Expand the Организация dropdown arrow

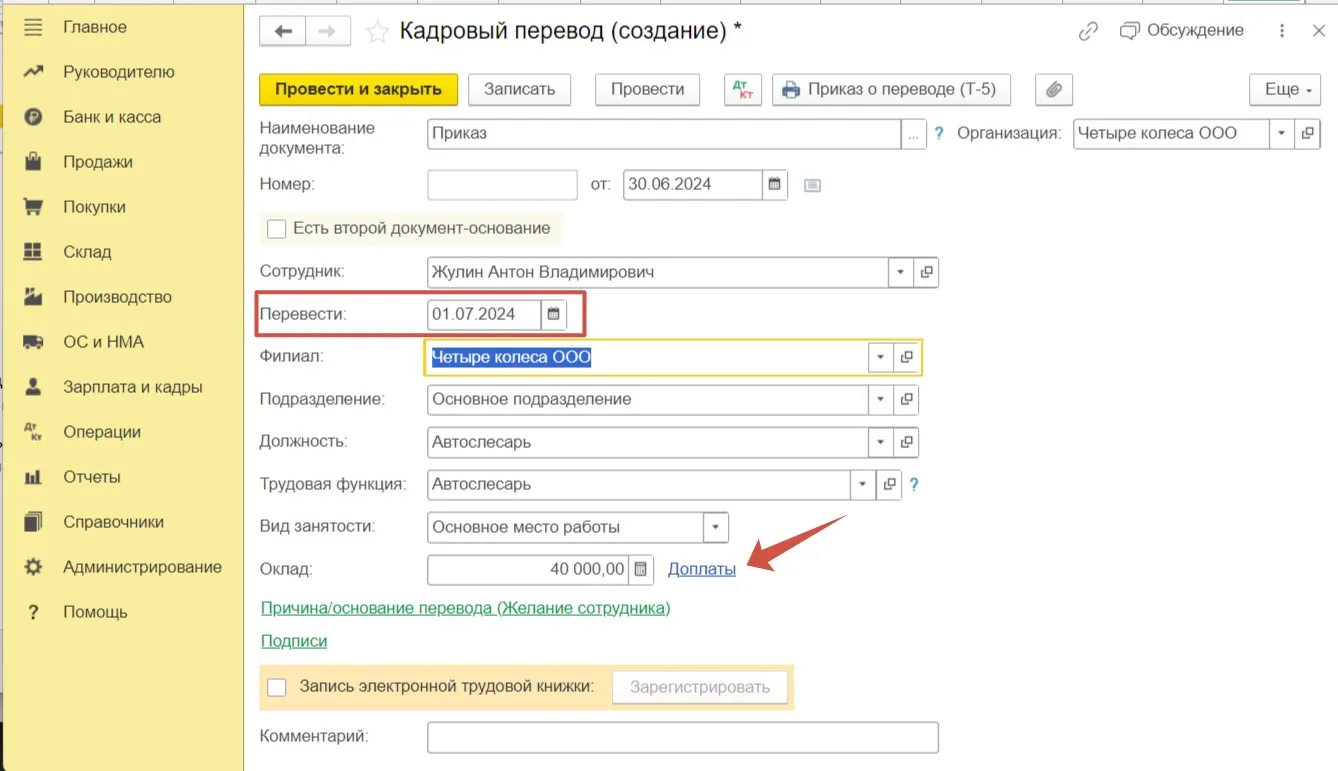click(1282, 133)
